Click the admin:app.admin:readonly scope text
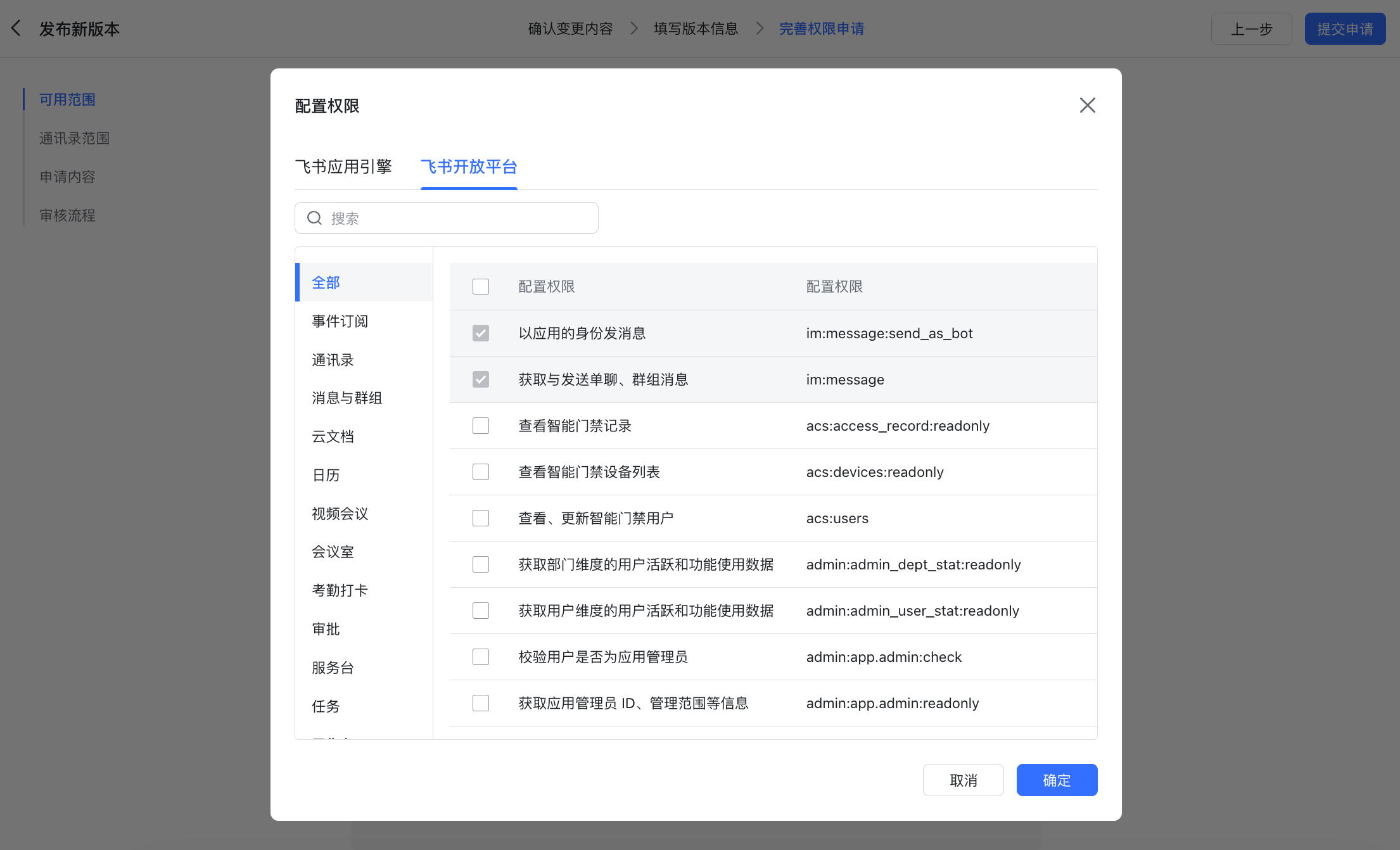The width and height of the screenshot is (1400, 850). tap(892, 703)
